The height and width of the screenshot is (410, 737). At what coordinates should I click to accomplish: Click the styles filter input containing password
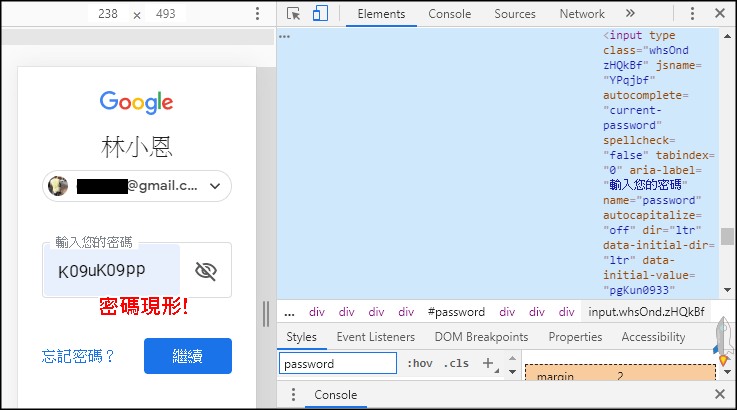coord(338,364)
